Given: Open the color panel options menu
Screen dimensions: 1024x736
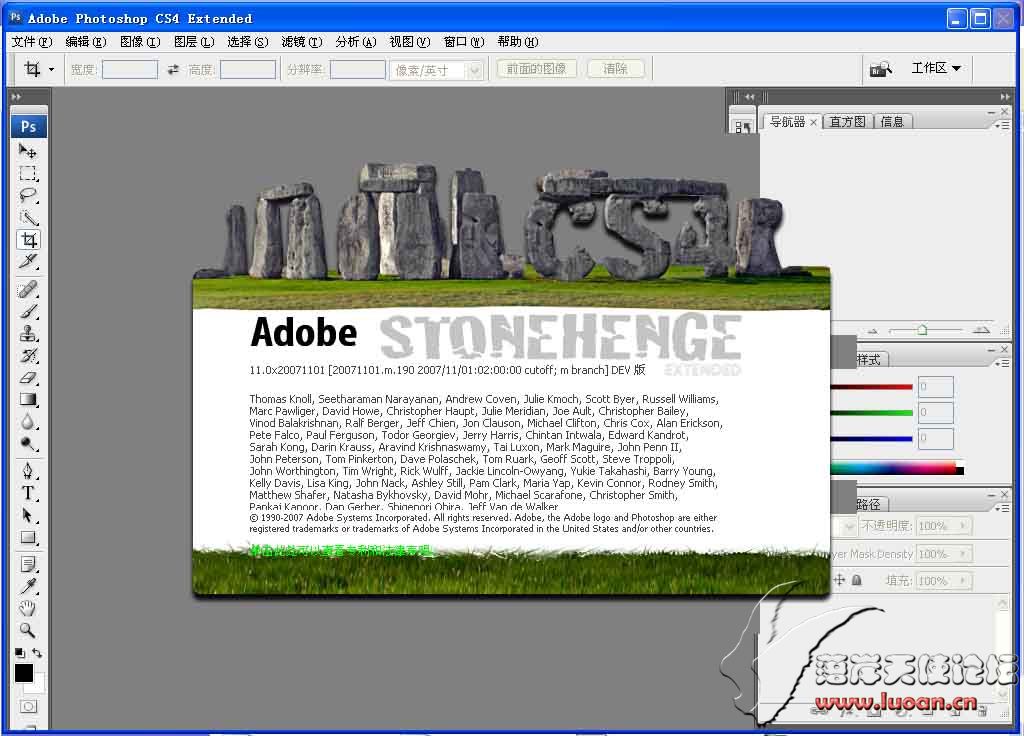Looking at the screenshot, I should tap(1002, 363).
